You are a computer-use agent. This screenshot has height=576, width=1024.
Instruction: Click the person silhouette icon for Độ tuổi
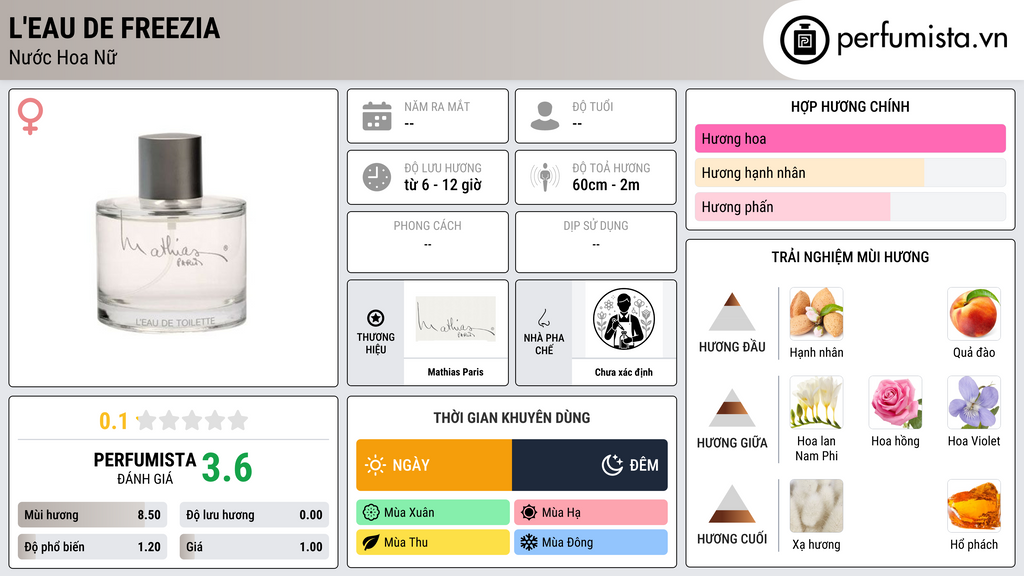click(545, 116)
